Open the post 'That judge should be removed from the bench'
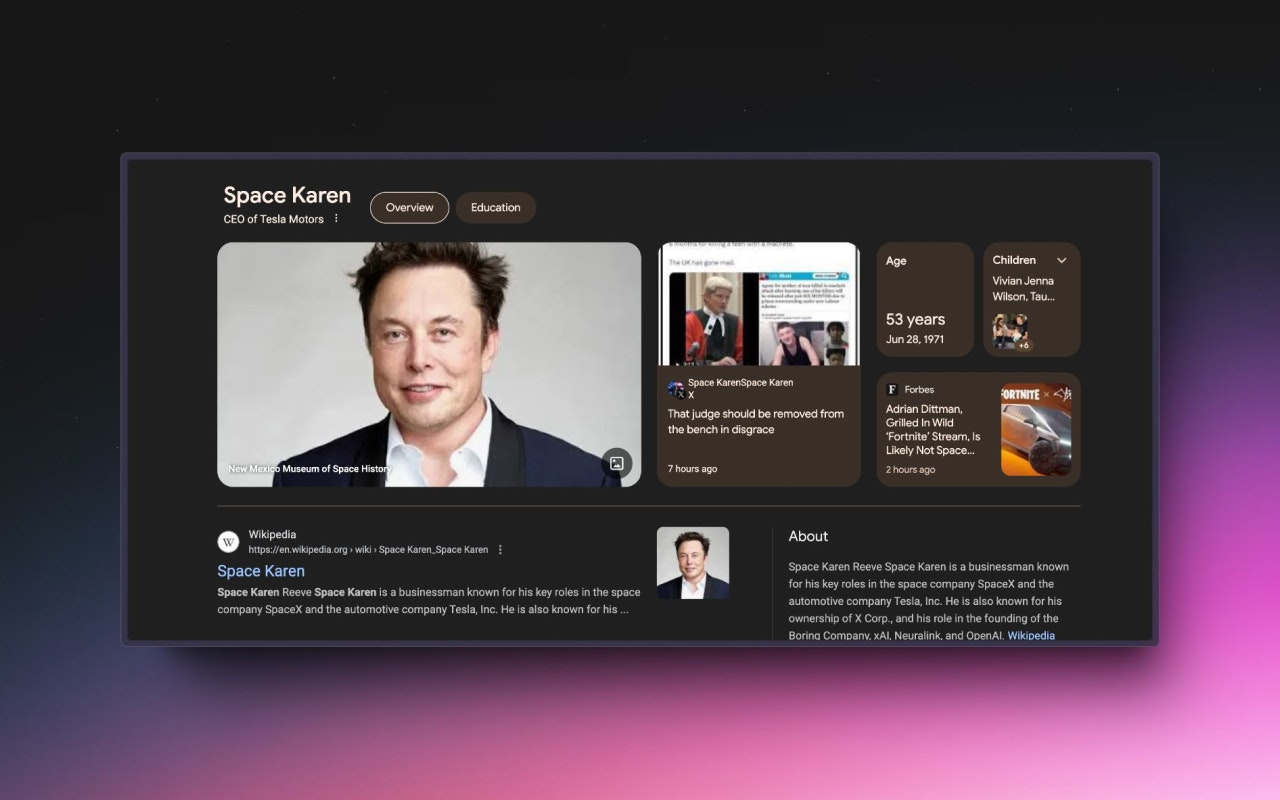1280x800 pixels. pos(756,422)
